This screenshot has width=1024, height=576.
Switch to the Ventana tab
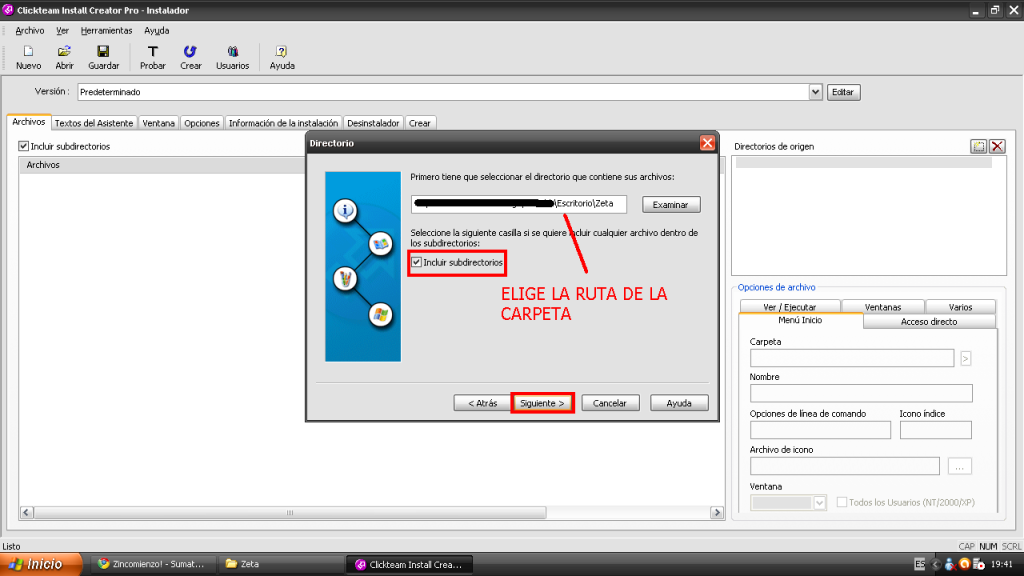pyautogui.click(x=159, y=123)
